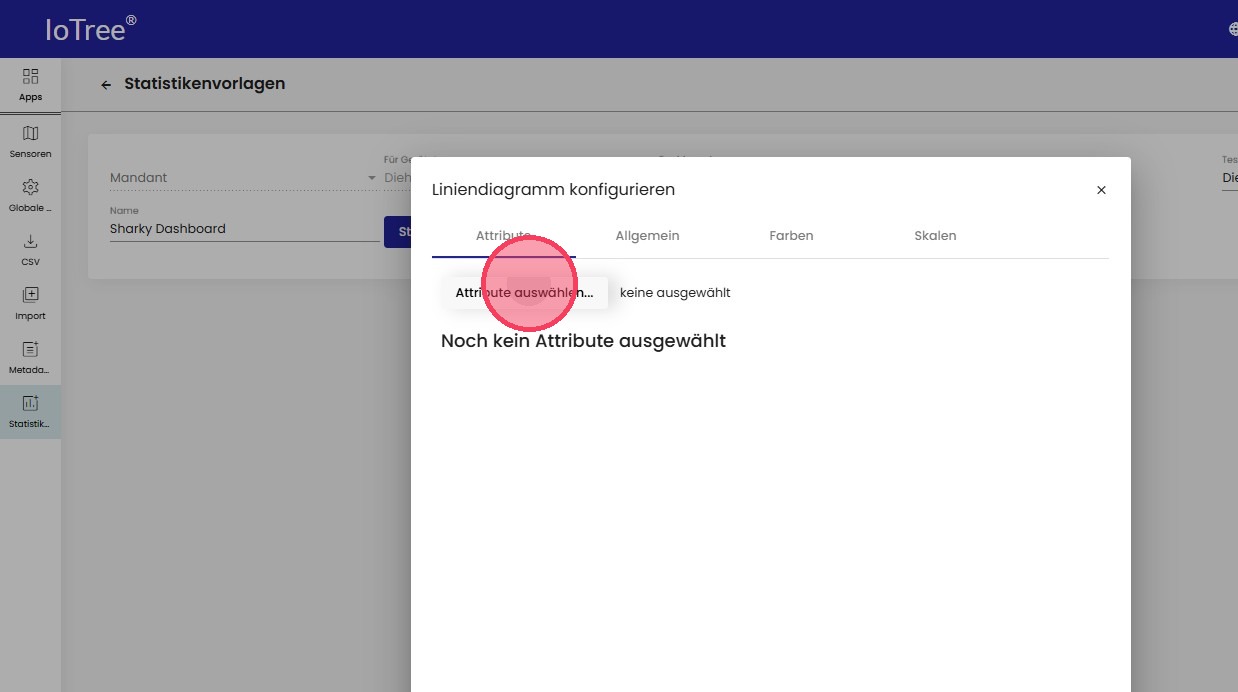This screenshot has height=692, width=1238.
Task: Click back arrow beside Statistikenvorlagen
Action: (106, 85)
